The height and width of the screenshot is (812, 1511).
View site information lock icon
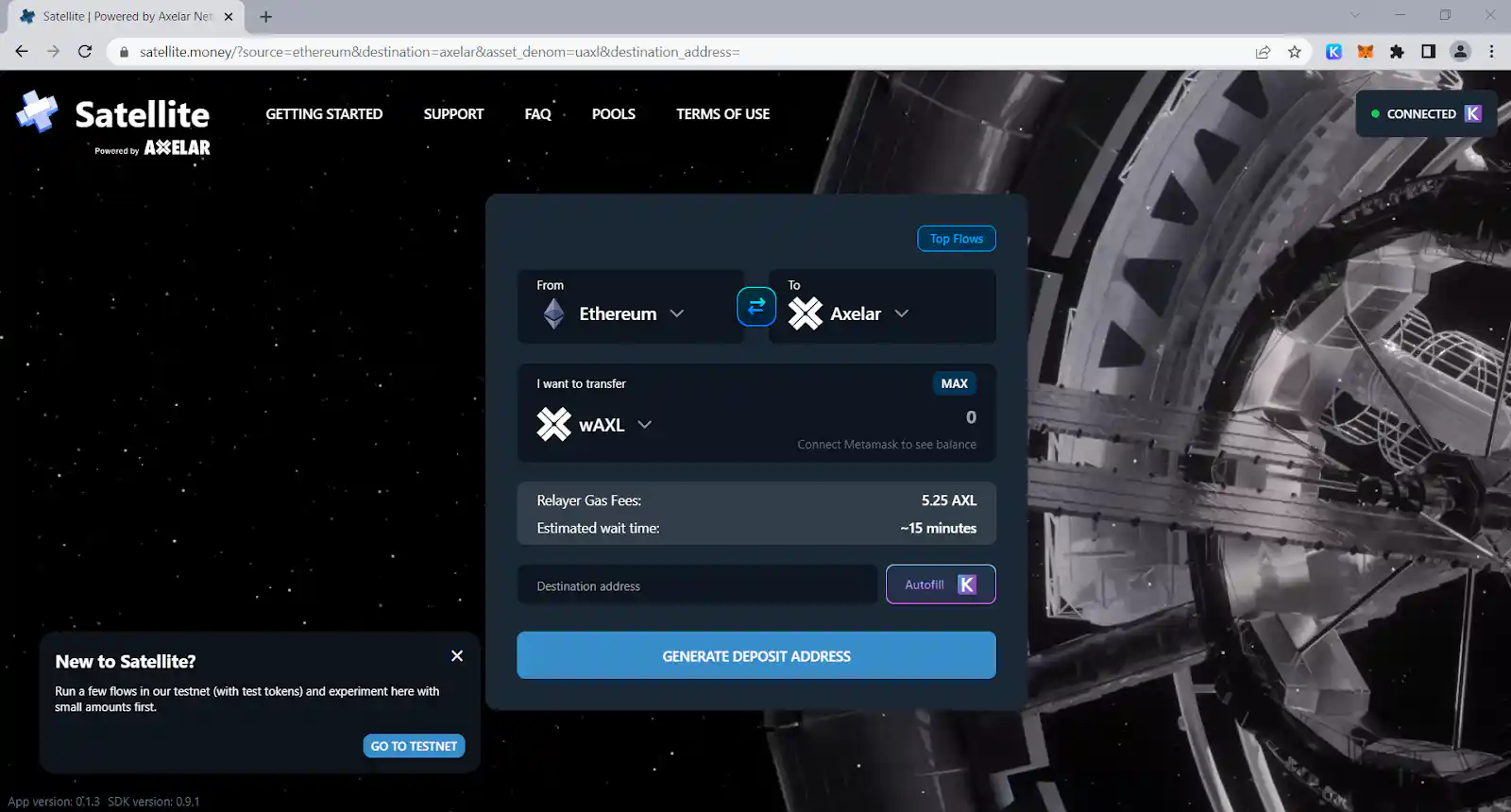[124, 52]
